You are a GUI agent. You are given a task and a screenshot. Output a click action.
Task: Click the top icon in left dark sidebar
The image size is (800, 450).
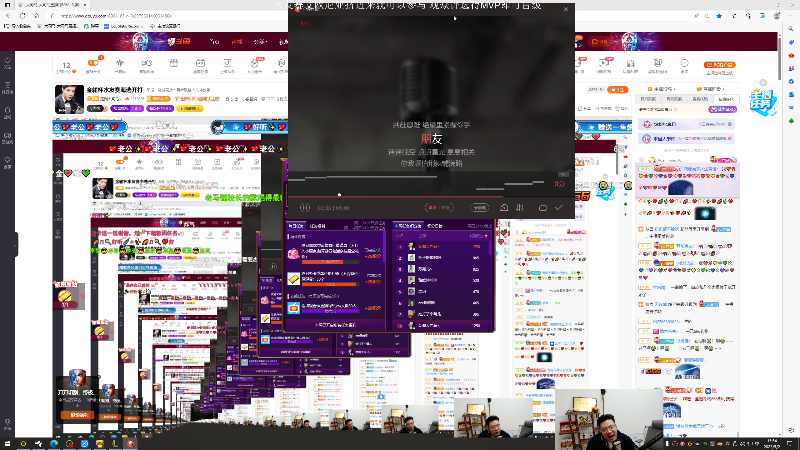(7, 63)
